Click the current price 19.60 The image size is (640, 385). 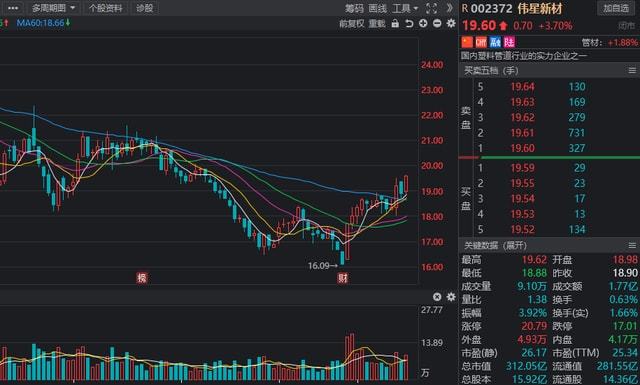479,26
